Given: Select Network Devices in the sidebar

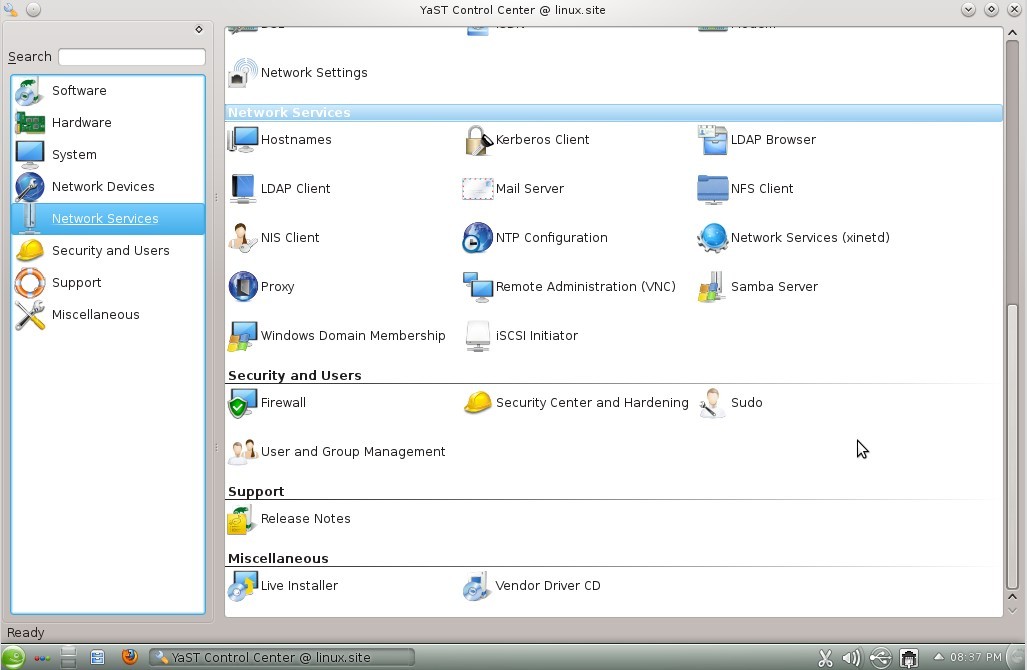Looking at the screenshot, I should click(108, 187).
